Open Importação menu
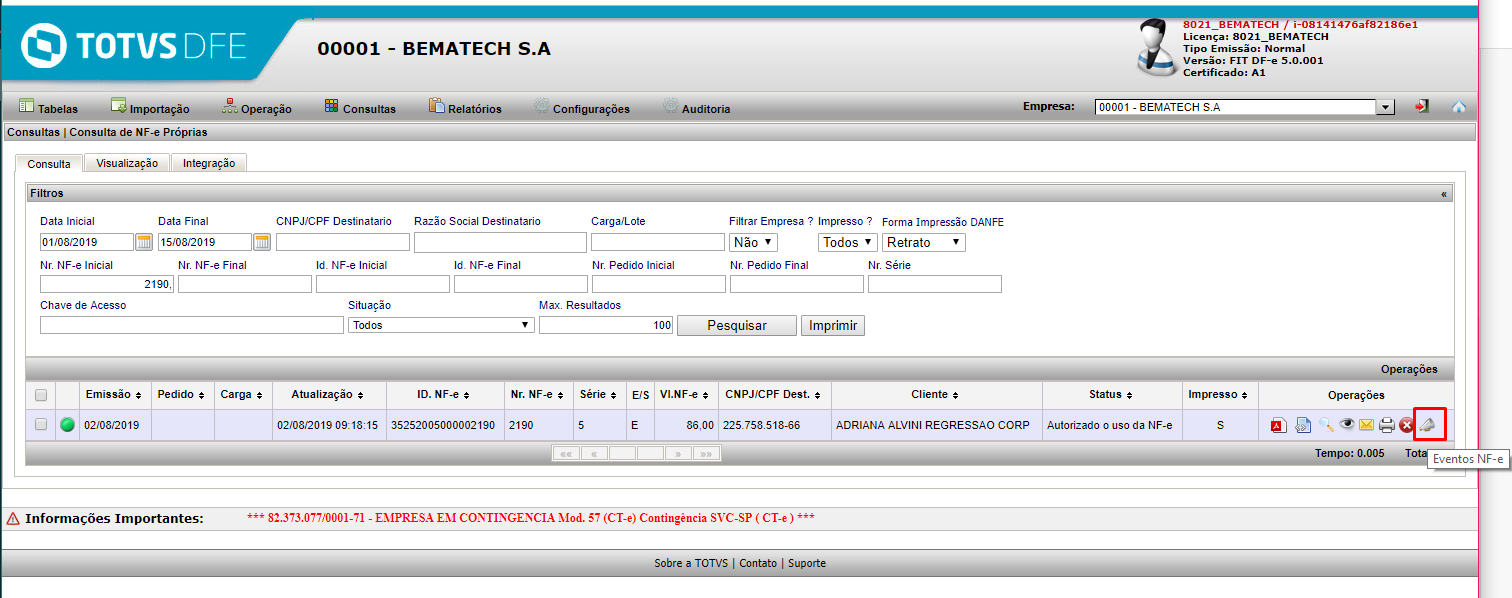Viewport: 1512px width, 598px height. [150, 108]
